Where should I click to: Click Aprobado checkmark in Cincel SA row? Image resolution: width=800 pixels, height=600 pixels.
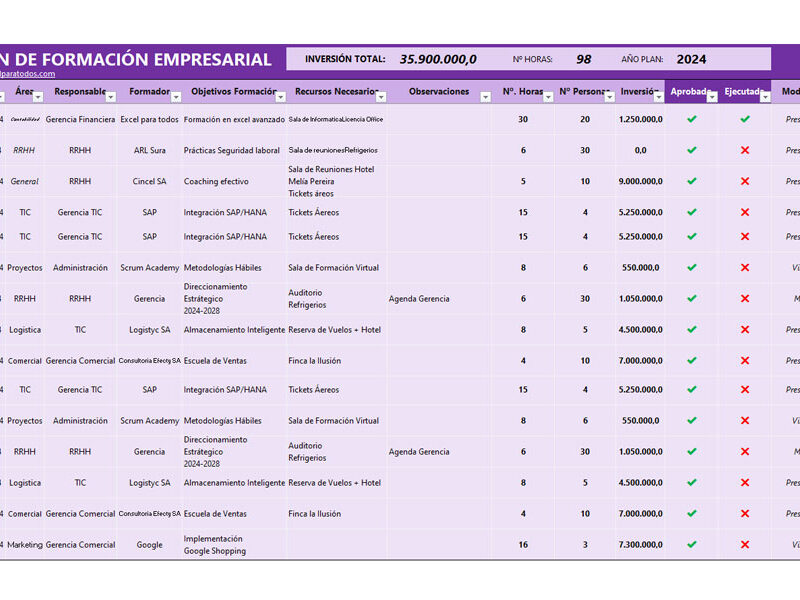coord(692,182)
